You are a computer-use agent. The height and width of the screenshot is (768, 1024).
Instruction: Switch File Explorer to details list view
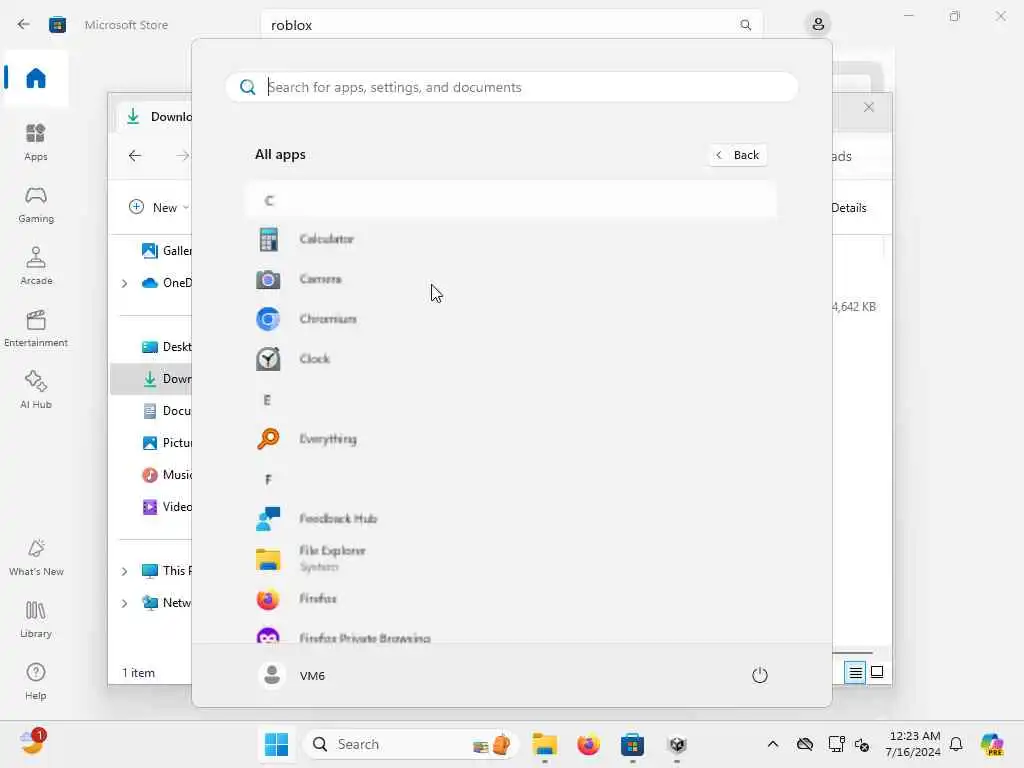tap(855, 672)
